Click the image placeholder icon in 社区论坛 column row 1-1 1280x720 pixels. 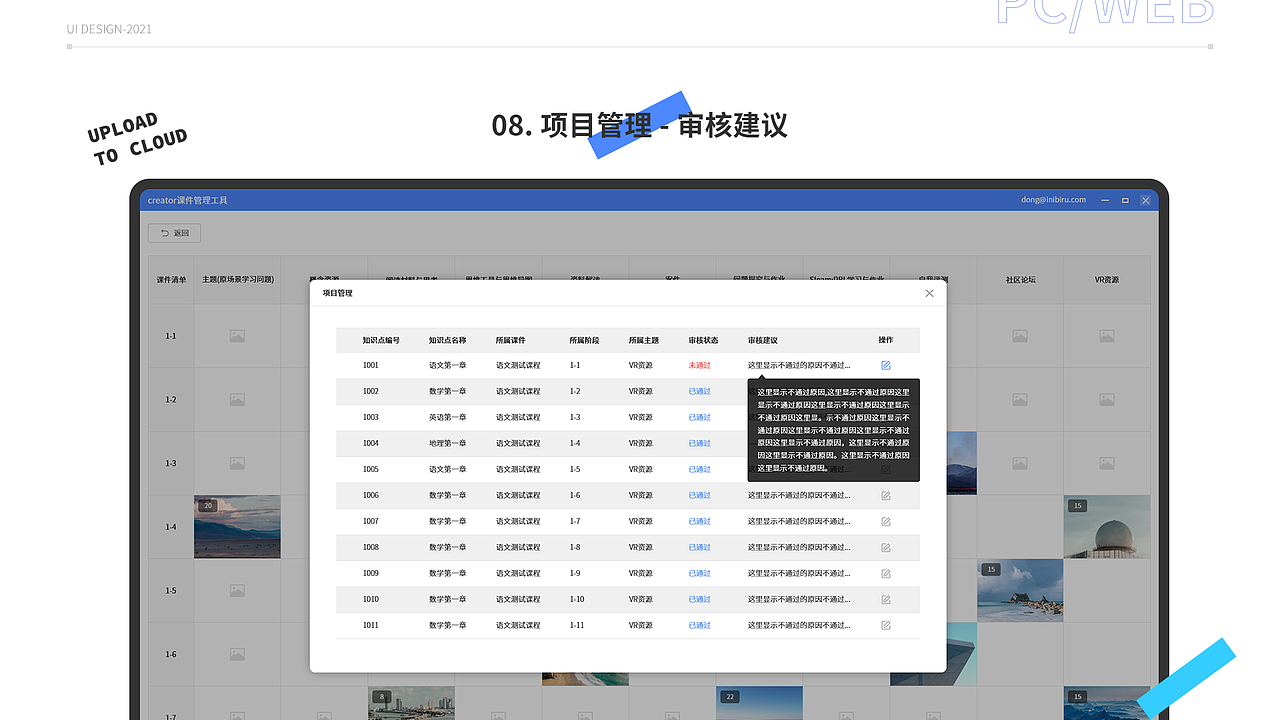[x=1019, y=336]
